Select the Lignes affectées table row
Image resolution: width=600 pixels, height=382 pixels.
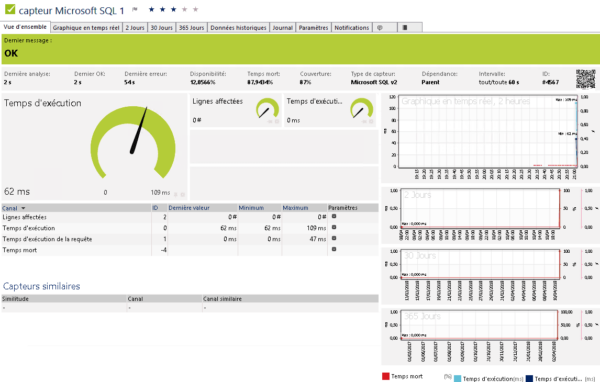point(190,217)
